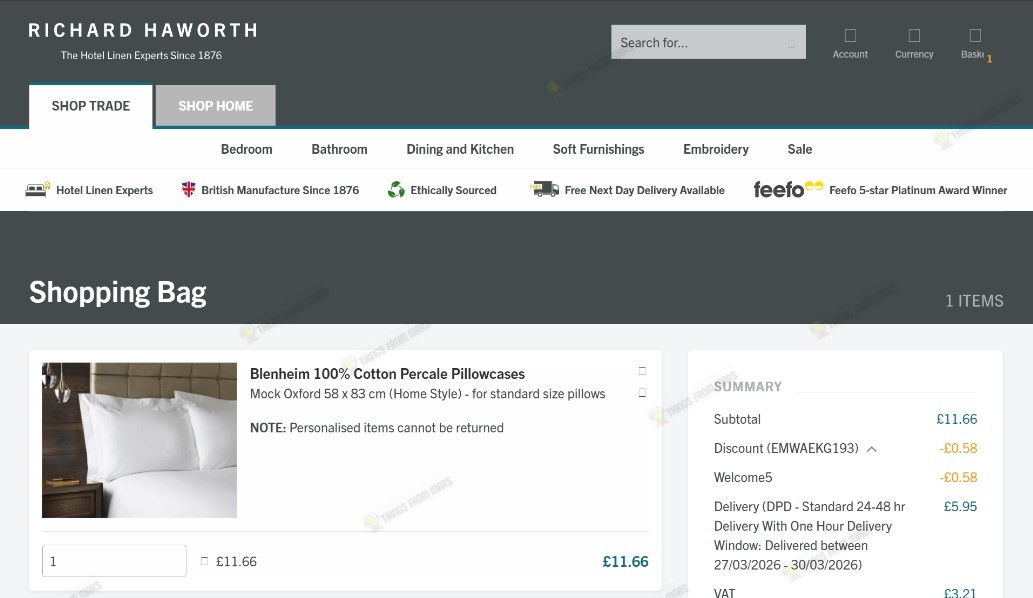Click the feefo logo

788,190
